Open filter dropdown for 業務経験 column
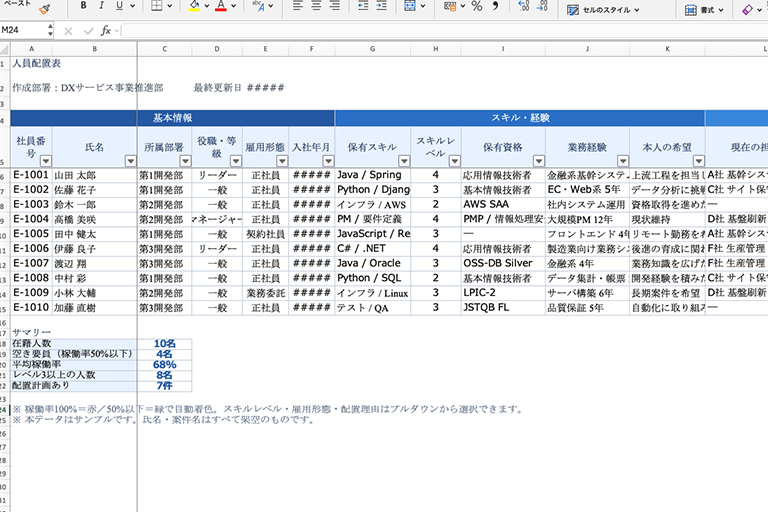Image resolution: width=768 pixels, height=512 pixels. point(623,161)
